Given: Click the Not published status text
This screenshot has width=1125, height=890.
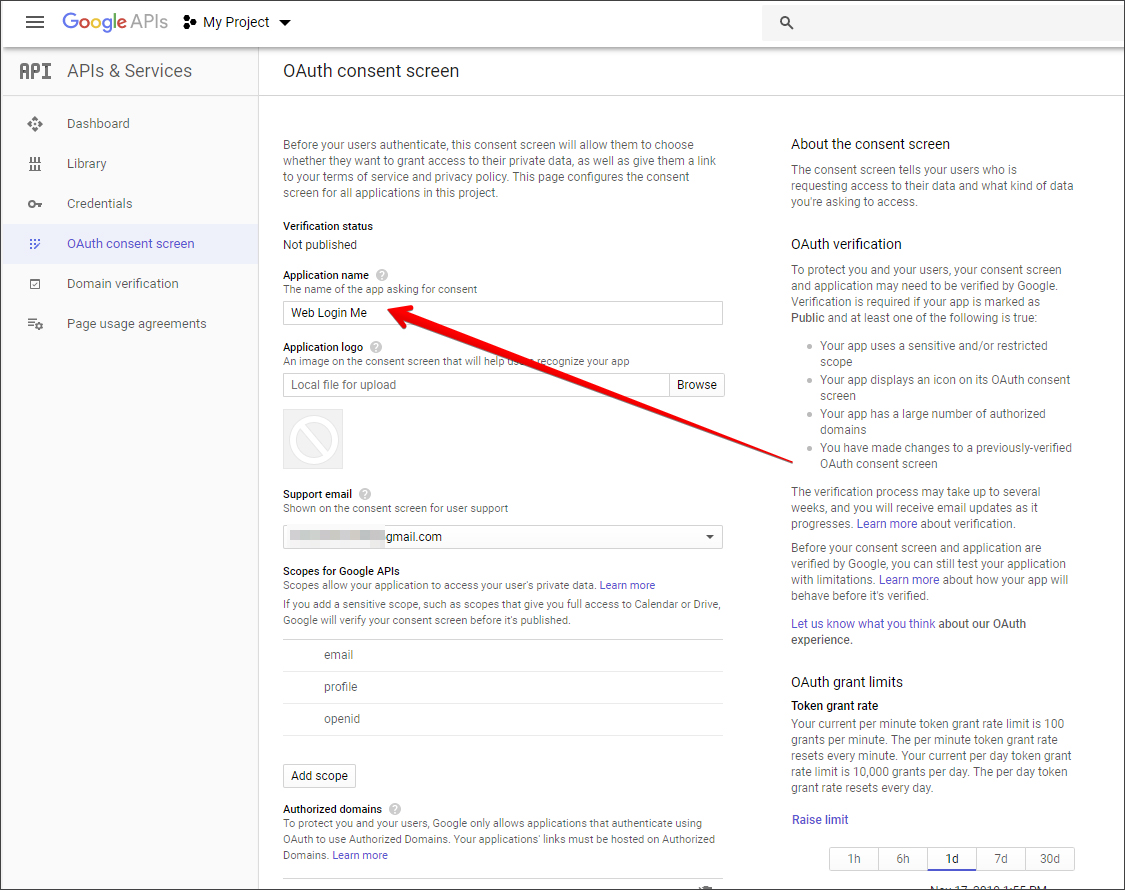Looking at the screenshot, I should pyautogui.click(x=320, y=245).
